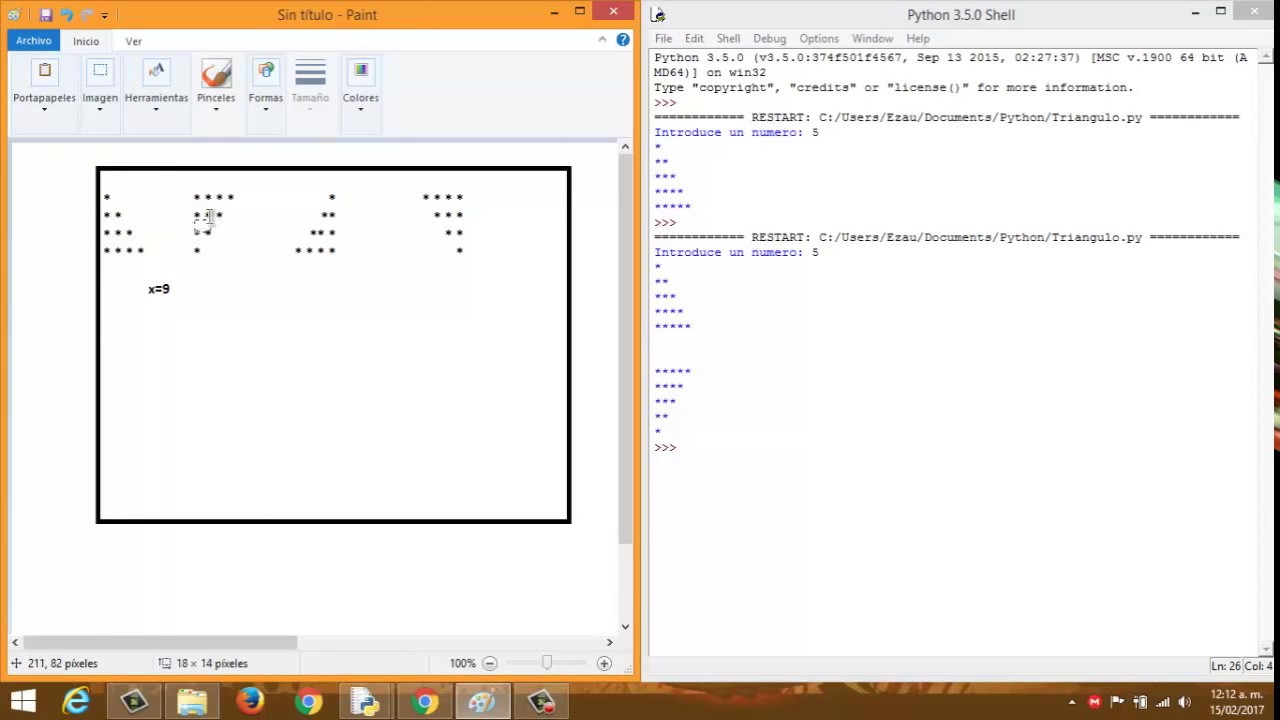The width and height of the screenshot is (1280, 720).
Task: Click the Formas shapes icon
Action: coord(266,72)
